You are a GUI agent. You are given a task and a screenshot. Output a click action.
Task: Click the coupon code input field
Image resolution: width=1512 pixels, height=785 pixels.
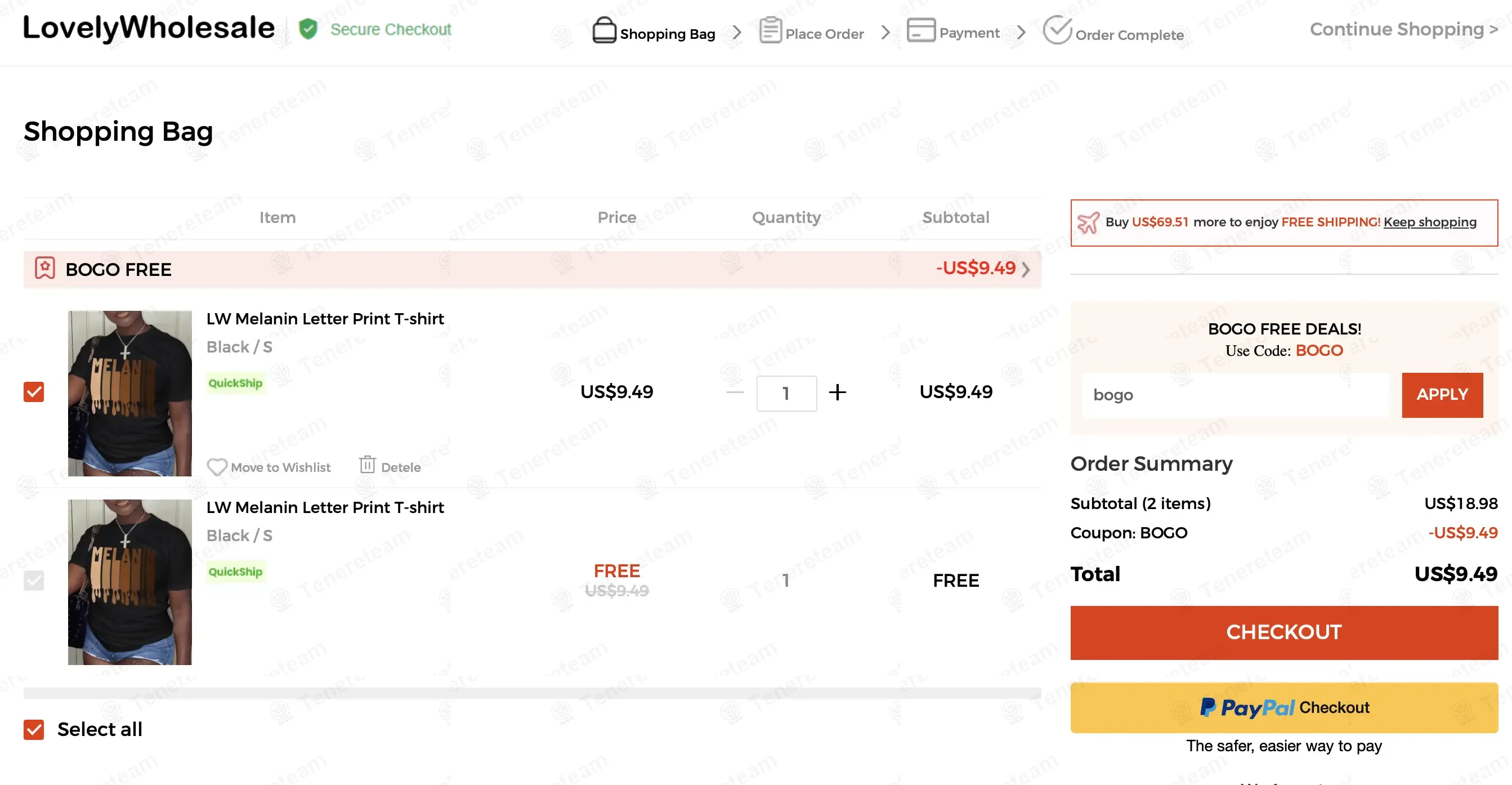pyautogui.click(x=1236, y=395)
